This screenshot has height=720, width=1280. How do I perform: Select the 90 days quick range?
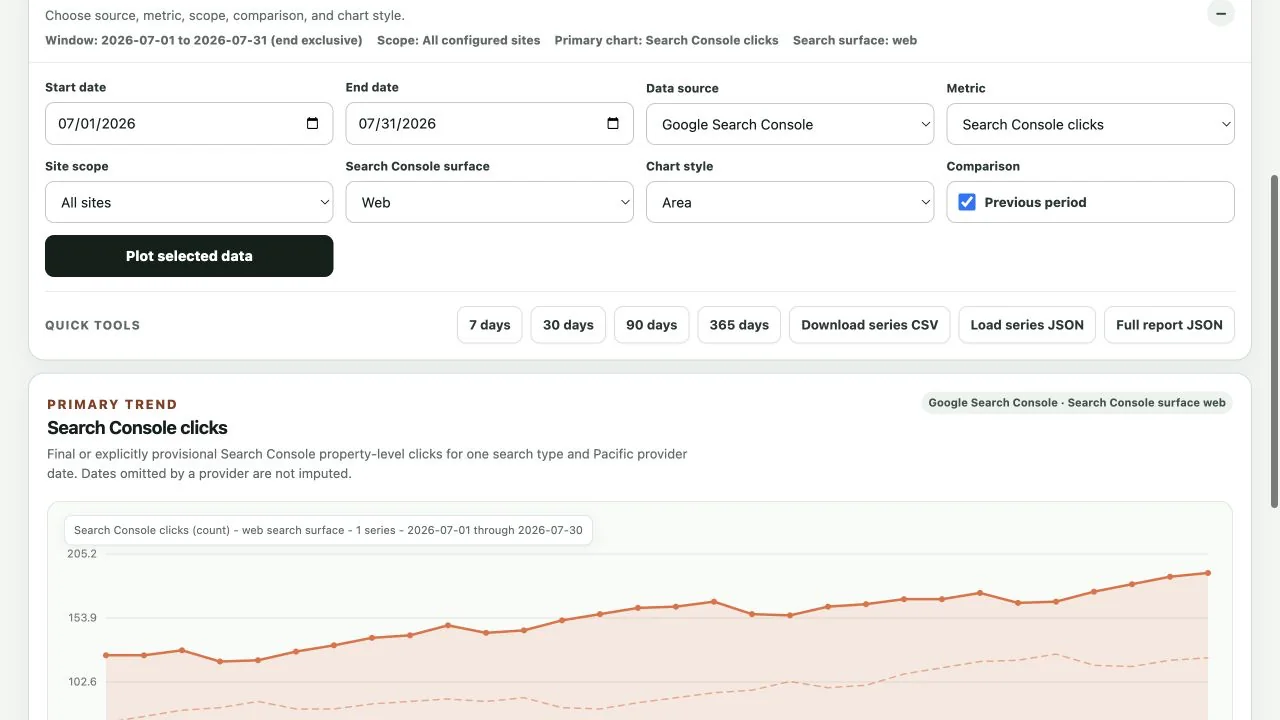[652, 325]
